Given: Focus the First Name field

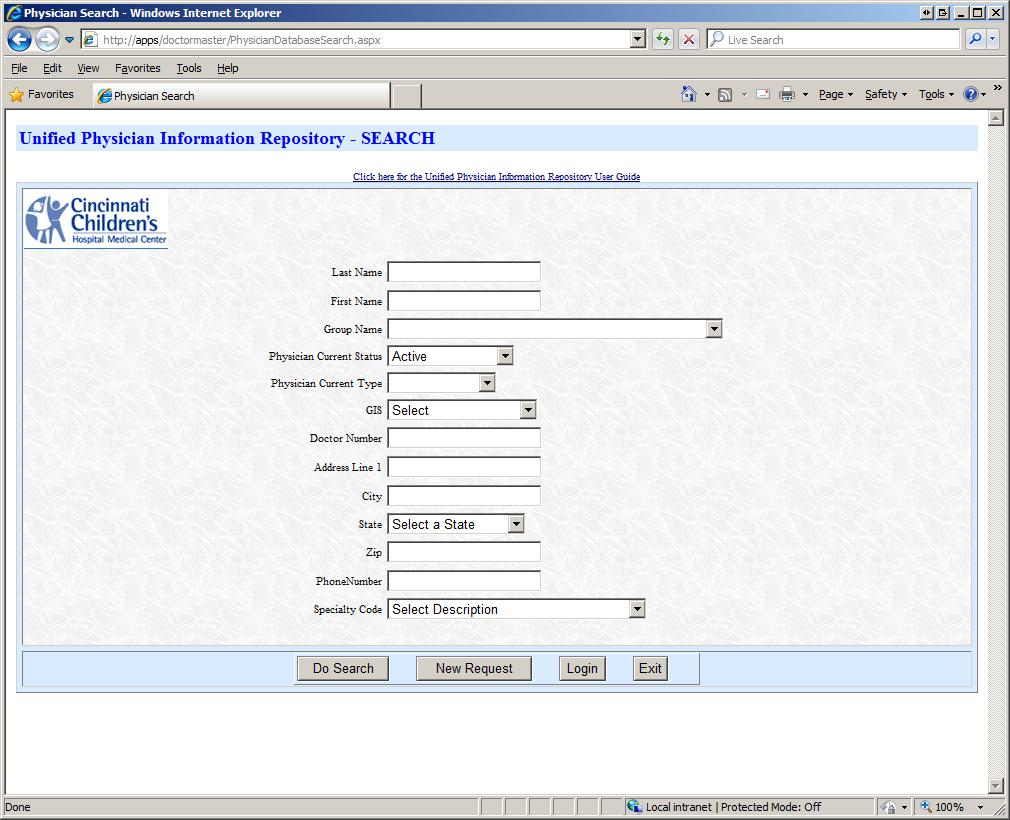Looking at the screenshot, I should [x=464, y=301].
